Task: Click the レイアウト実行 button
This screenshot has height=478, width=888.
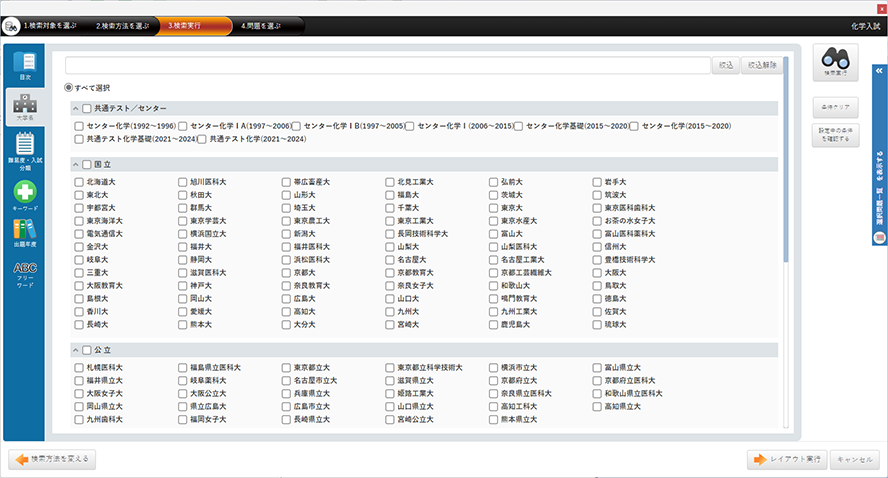Action: click(787, 459)
